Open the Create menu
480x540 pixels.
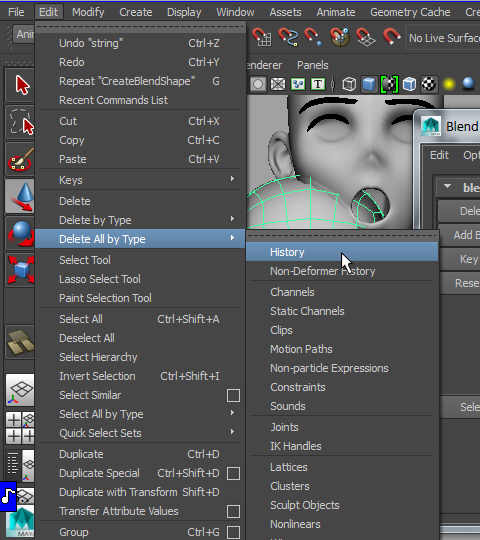(136, 12)
